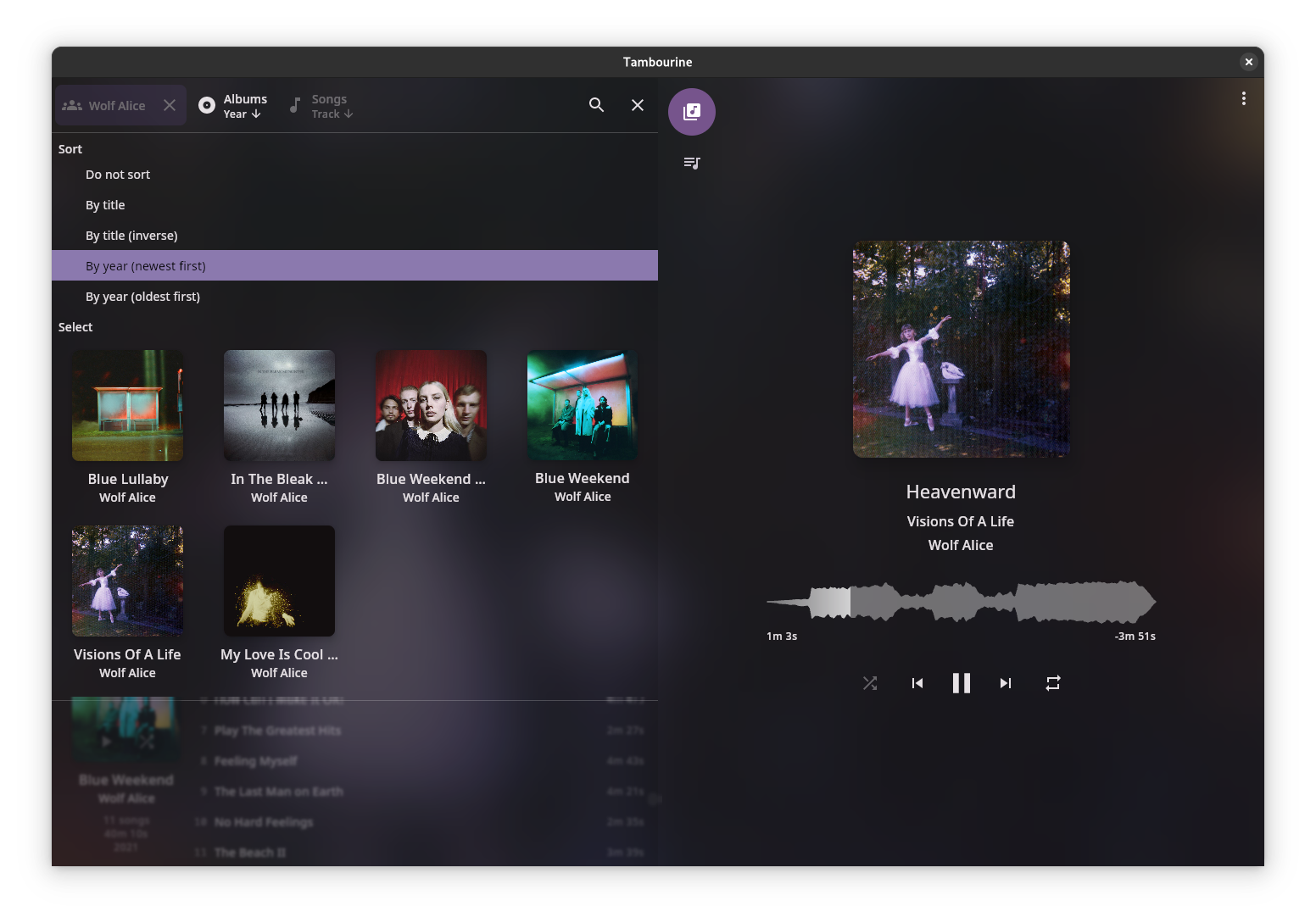Click the remaining time -3m 51s
The height and width of the screenshot is (923, 1316).
click(1135, 636)
